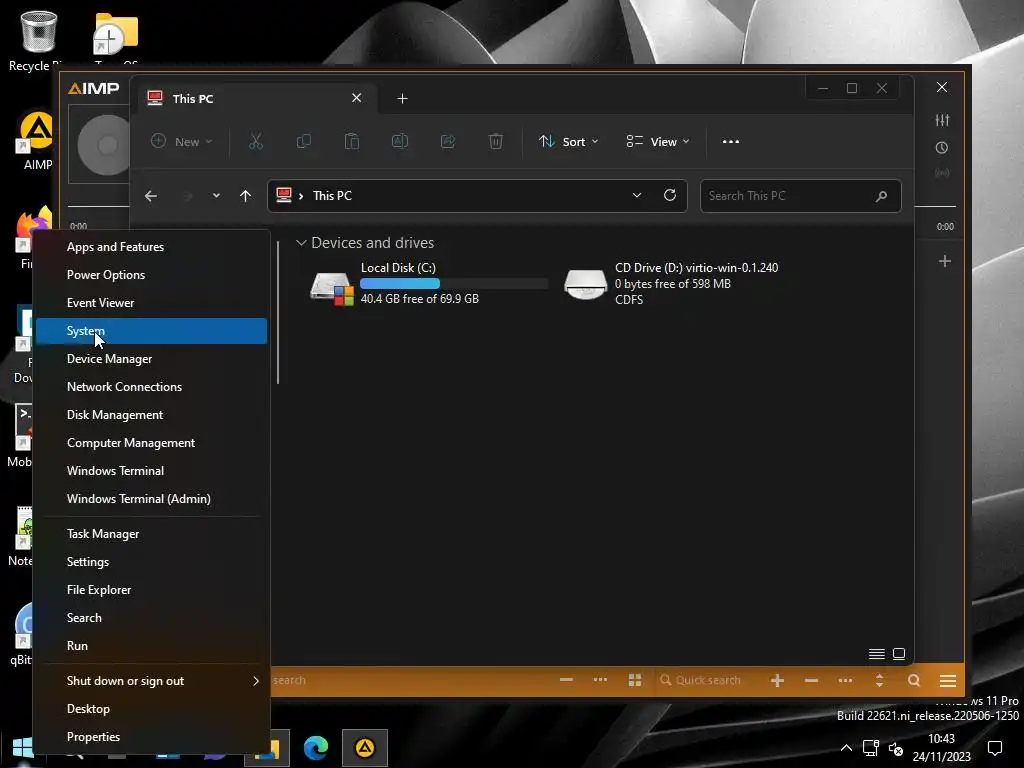Open Disk Management from the menu
The width and height of the screenshot is (1024, 768).
[152, 415]
